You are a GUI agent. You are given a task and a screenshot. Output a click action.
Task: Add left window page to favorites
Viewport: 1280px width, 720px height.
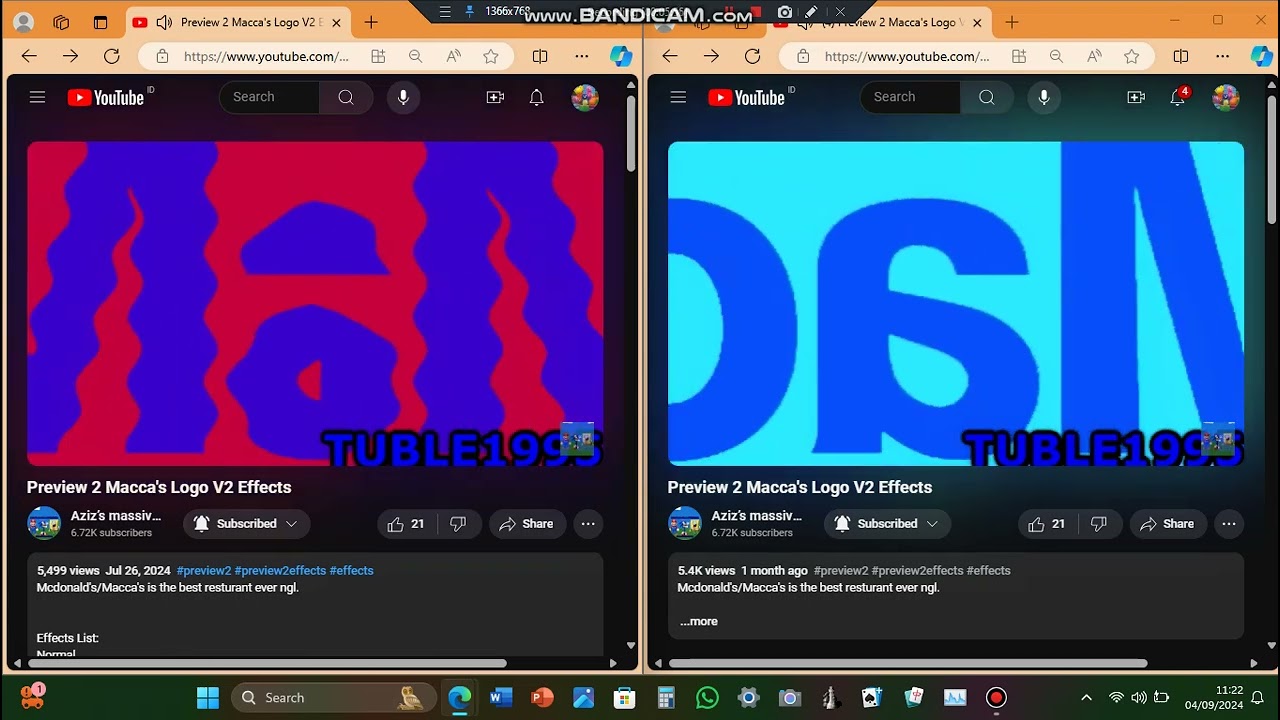(x=491, y=57)
